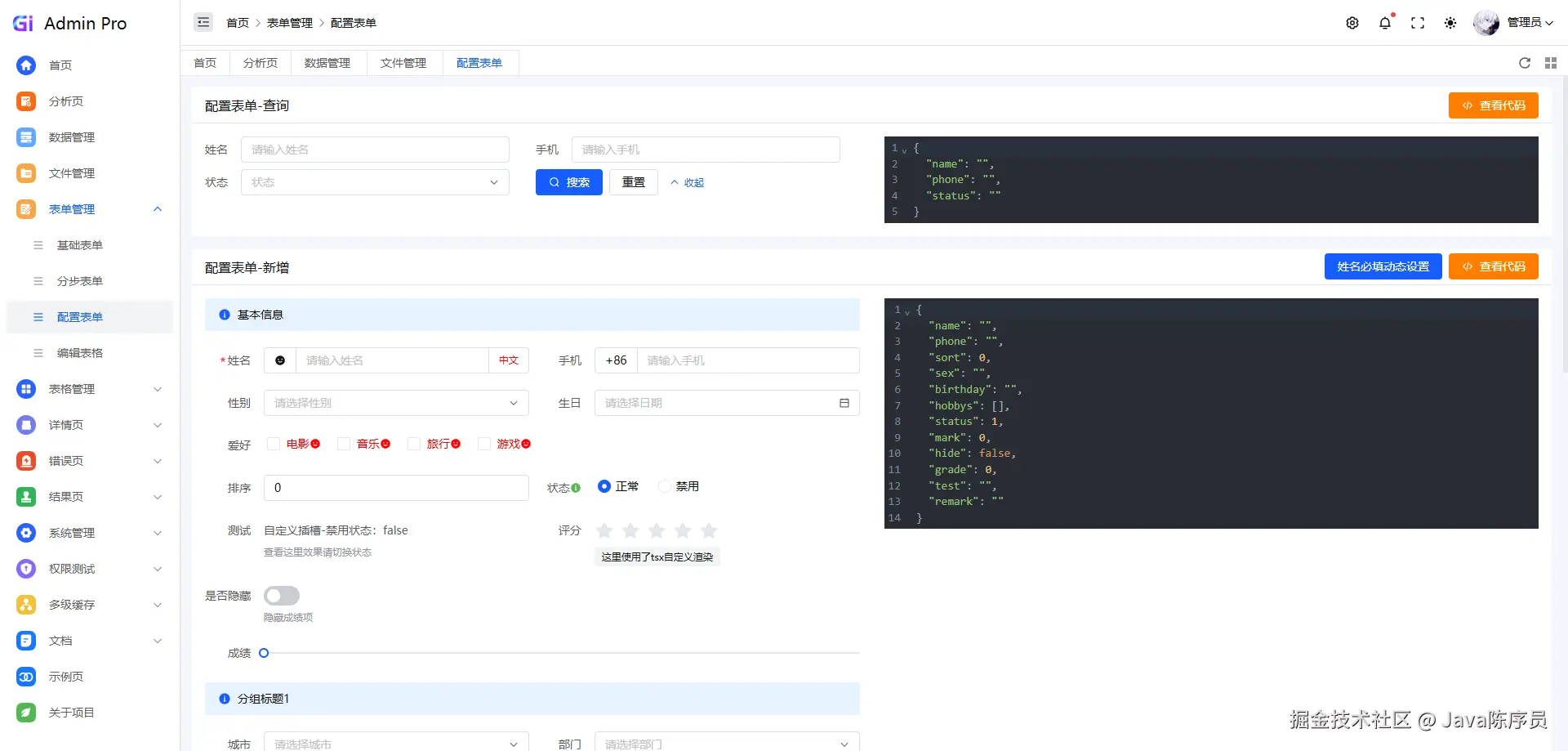This screenshot has width=1568, height=751.
Task: Click the 数据管理 sidebar icon
Action: tap(26, 137)
